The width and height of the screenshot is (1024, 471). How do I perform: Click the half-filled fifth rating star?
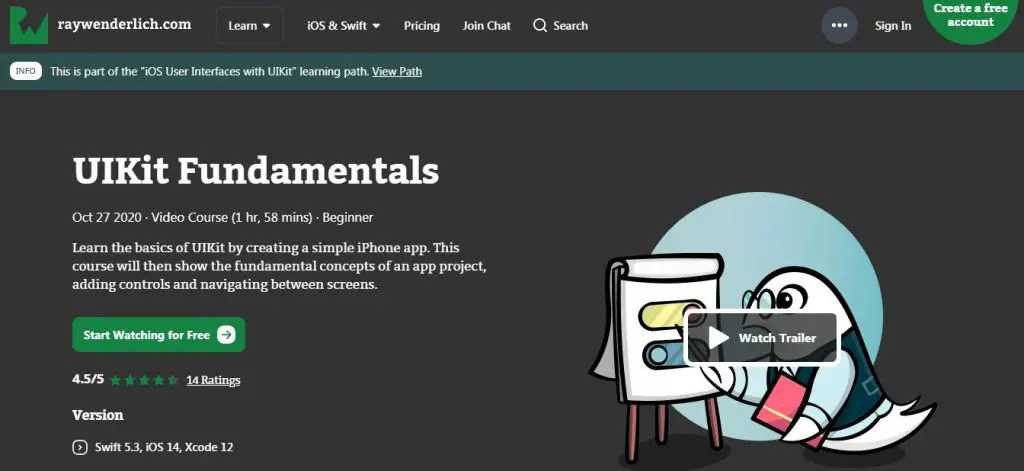[173, 380]
